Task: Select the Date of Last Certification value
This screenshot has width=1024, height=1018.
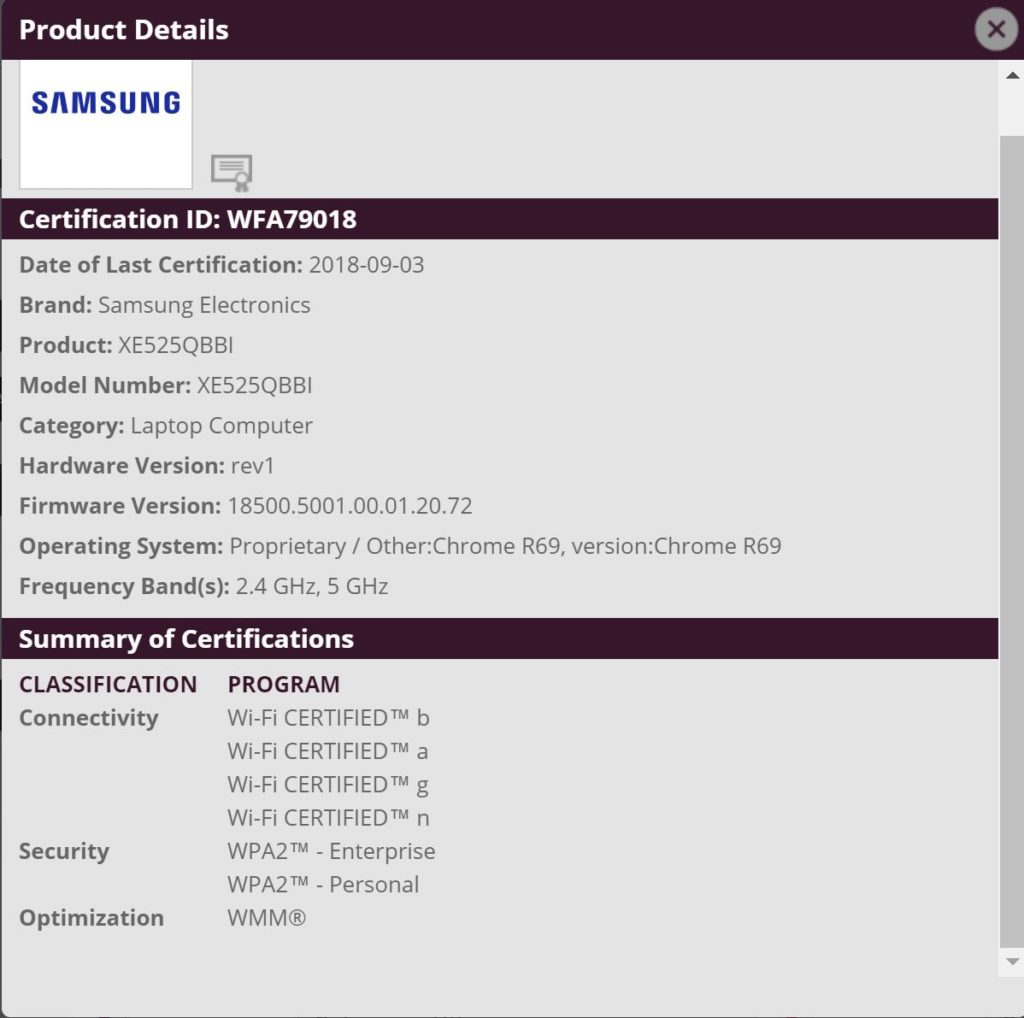Action: 366,265
